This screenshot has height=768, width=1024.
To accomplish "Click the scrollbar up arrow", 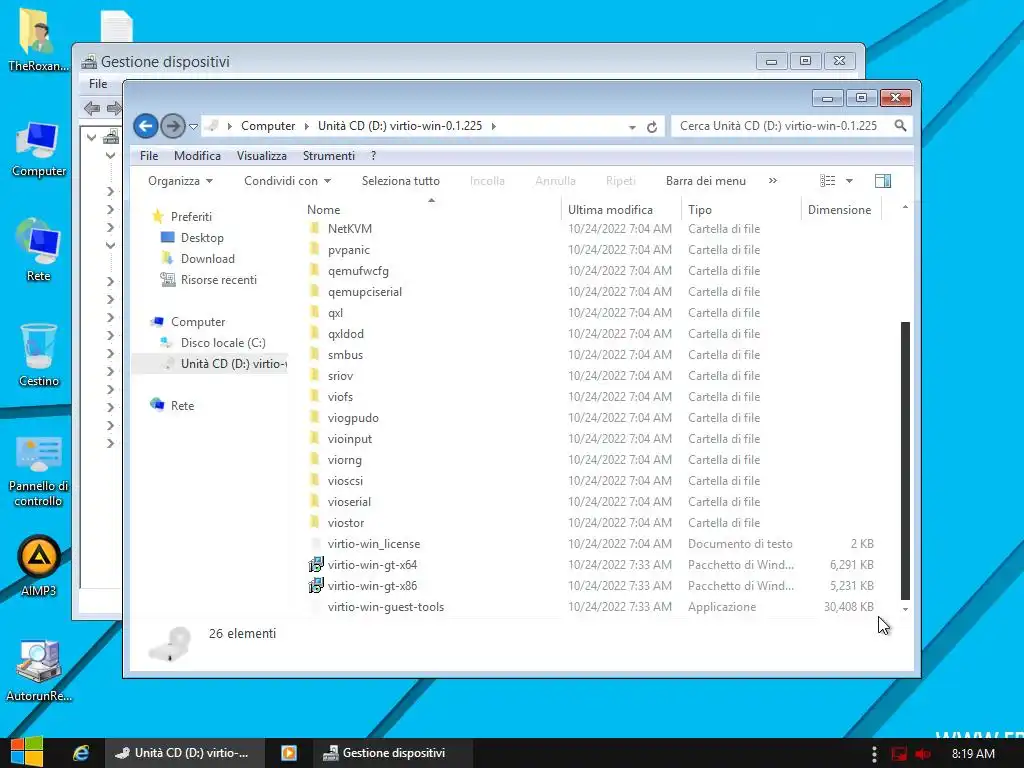I will (905, 207).
